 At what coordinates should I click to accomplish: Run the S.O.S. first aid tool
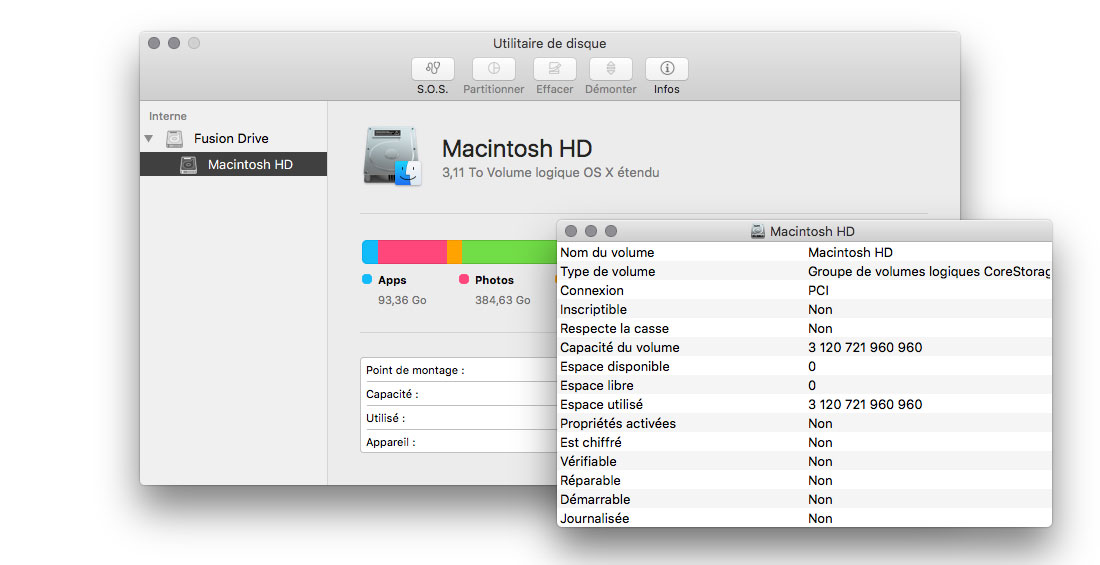pos(432,69)
